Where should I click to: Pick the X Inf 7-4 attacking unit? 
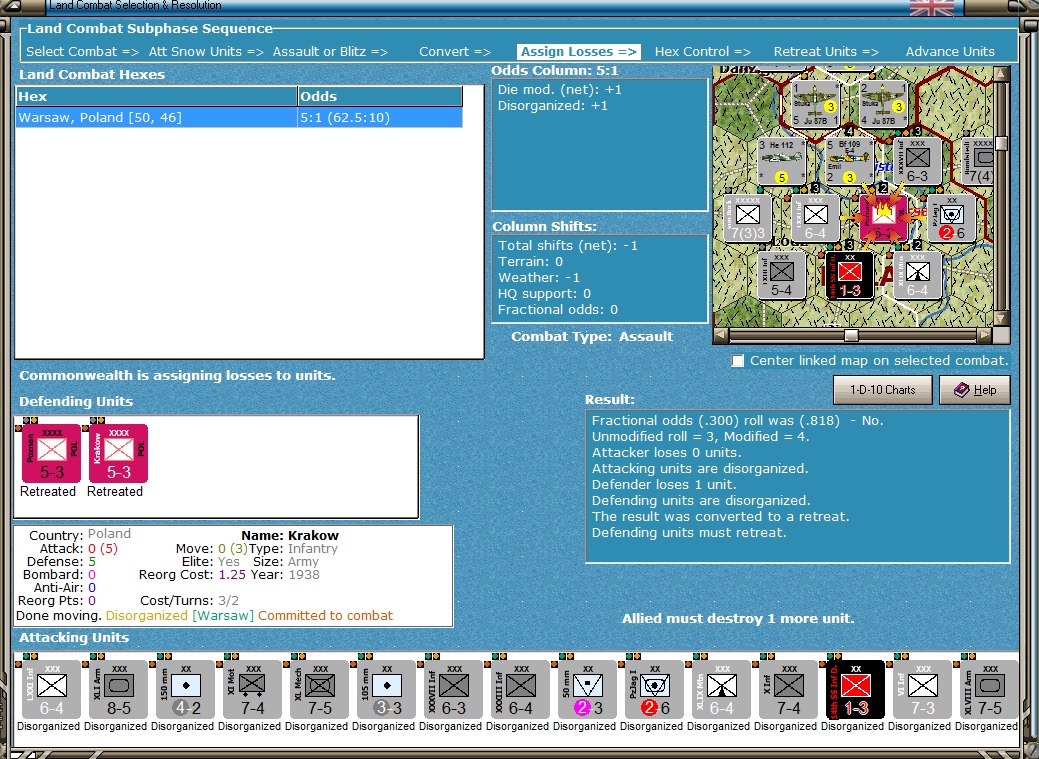click(x=789, y=689)
